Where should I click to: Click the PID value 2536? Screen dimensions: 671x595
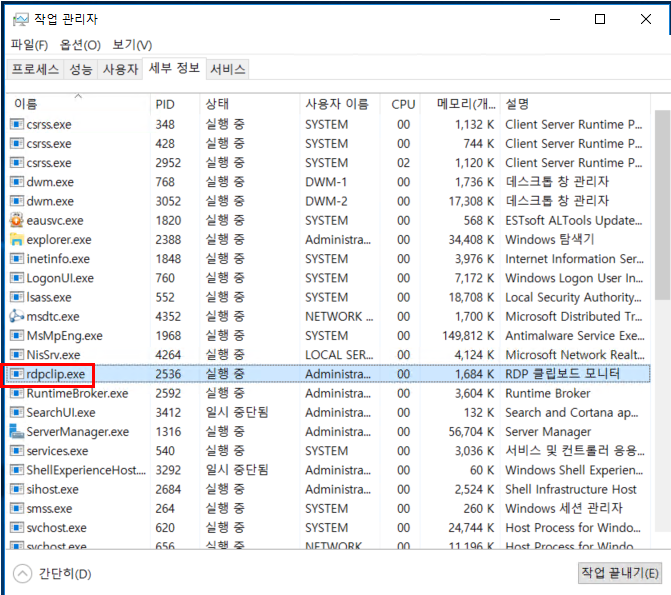168,374
